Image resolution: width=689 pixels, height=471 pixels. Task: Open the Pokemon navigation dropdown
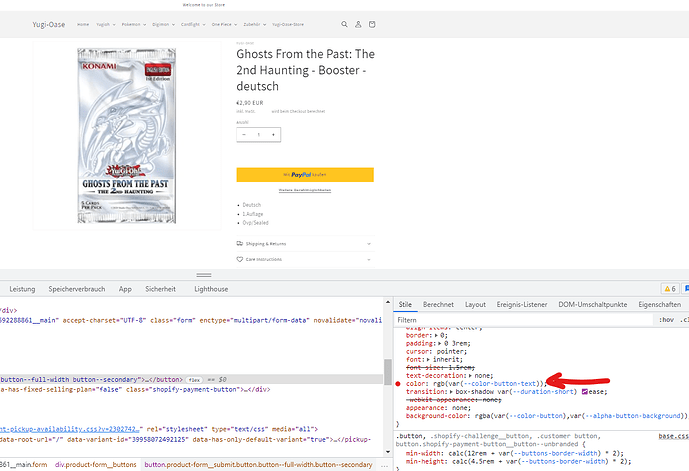click(131, 24)
